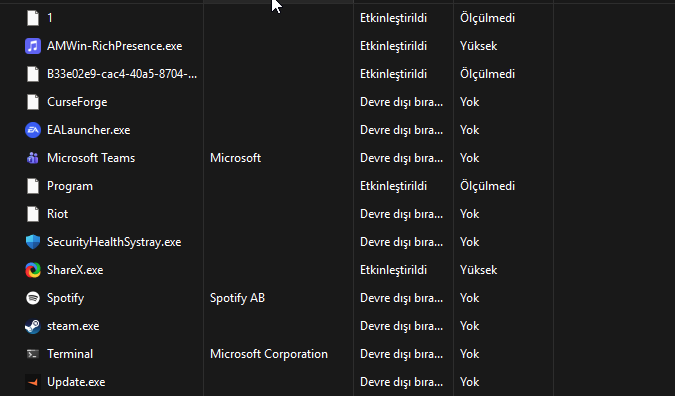Click the Etkinleştirildi status of entry 1
The height and width of the screenshot is (396, 675).
click(393, 18)
